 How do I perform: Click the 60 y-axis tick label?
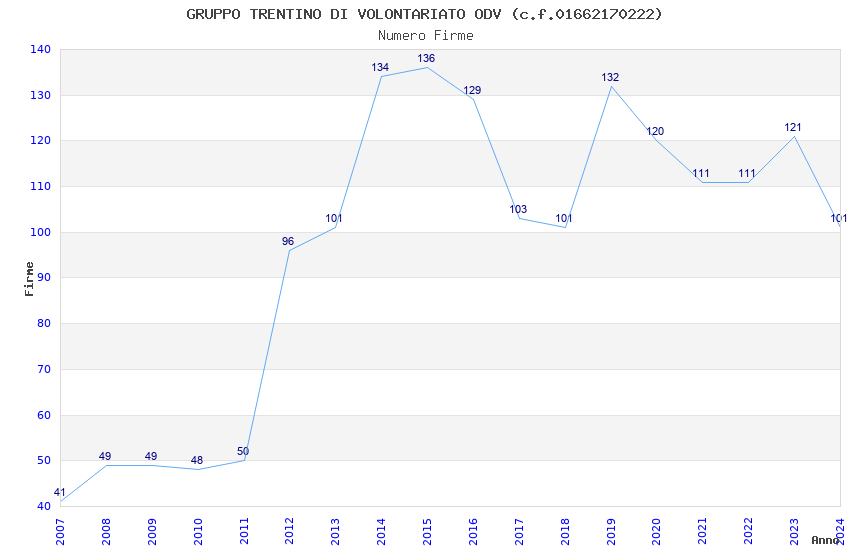[44, 416]
